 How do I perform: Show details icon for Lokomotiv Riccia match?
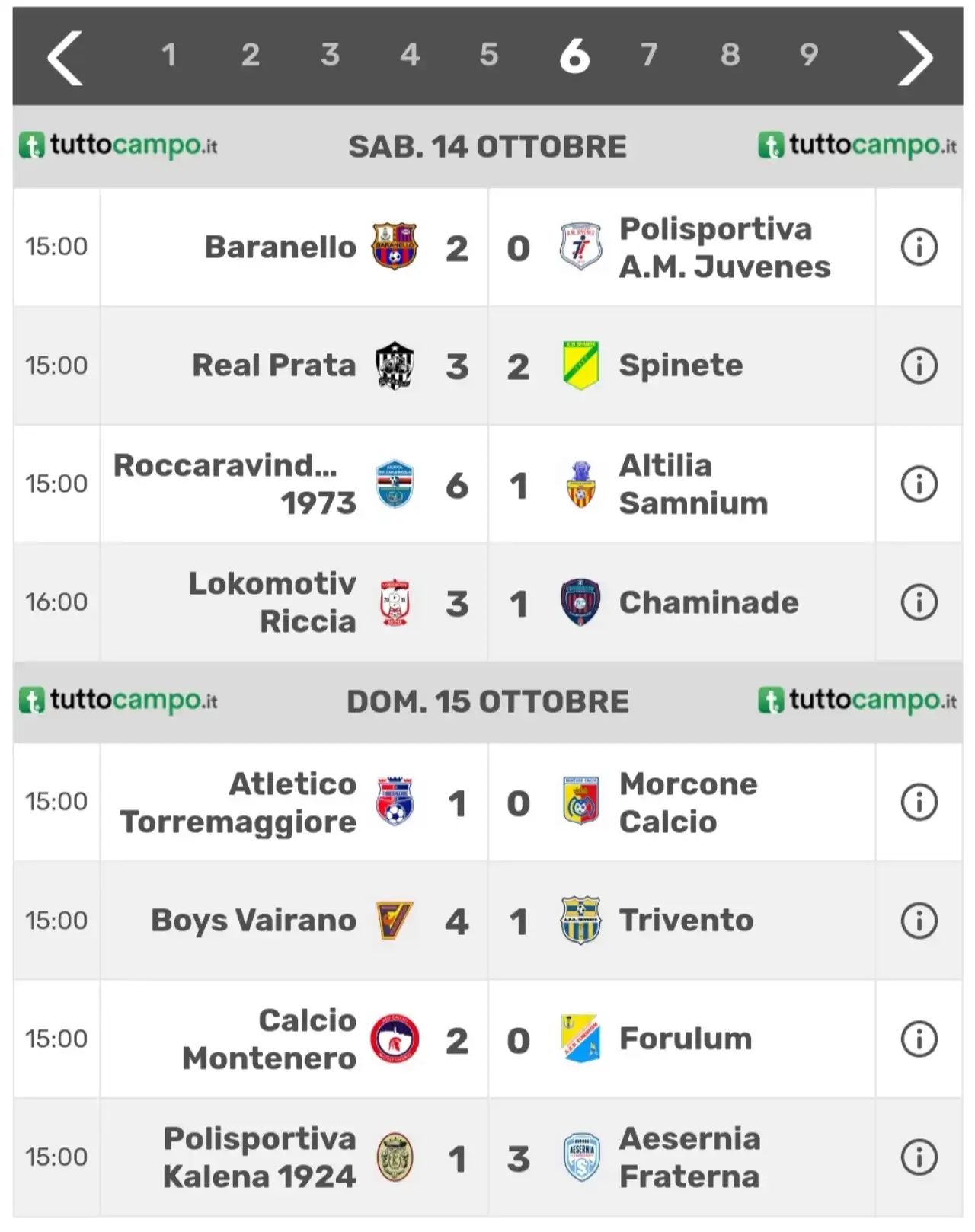[919, 602]
